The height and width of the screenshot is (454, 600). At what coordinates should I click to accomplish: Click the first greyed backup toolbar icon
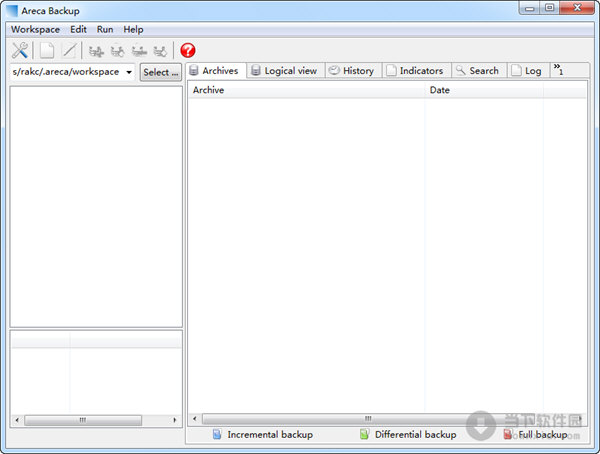click(x=96, y=51)
